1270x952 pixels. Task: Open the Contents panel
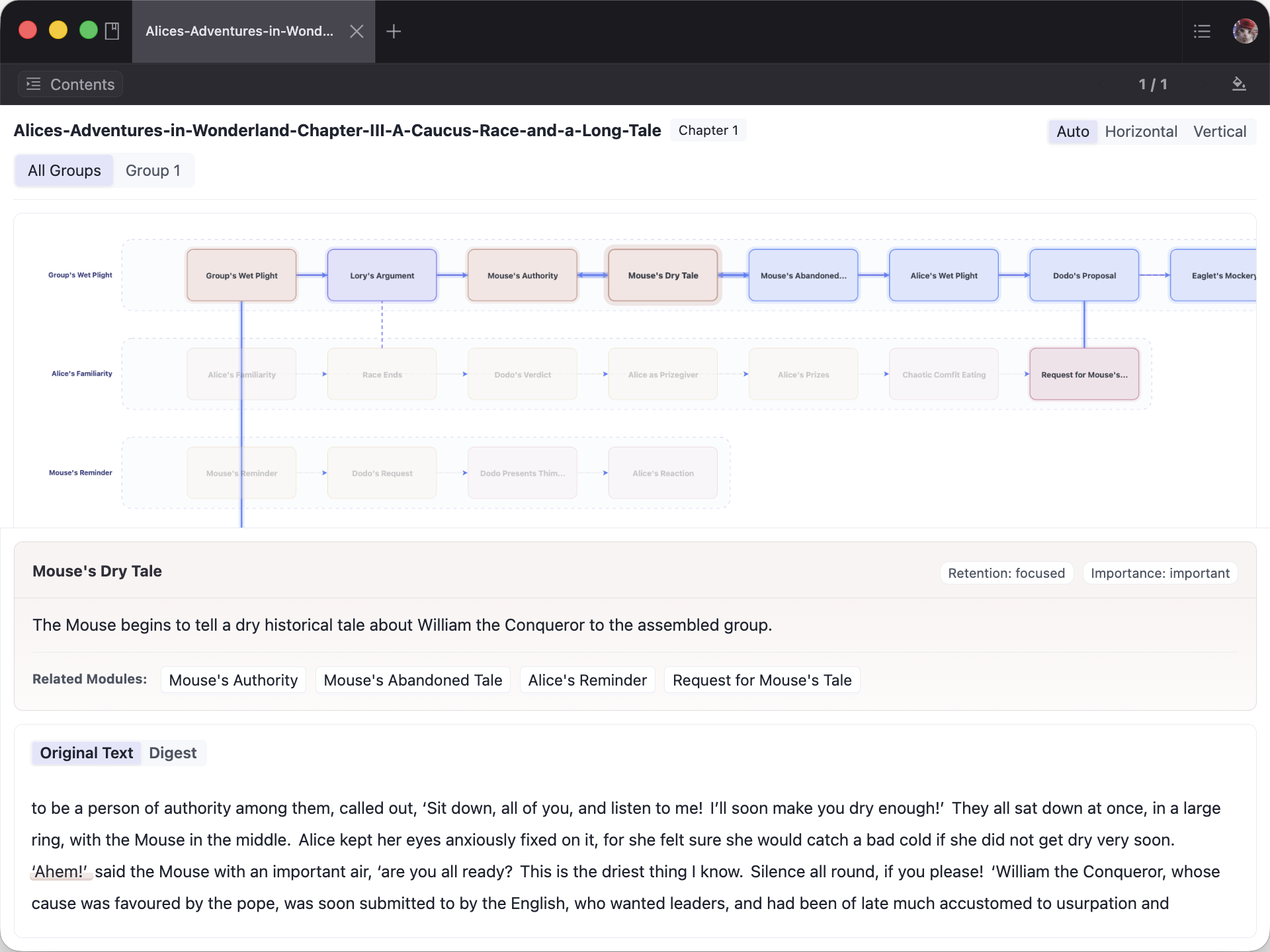click(70, 84)
